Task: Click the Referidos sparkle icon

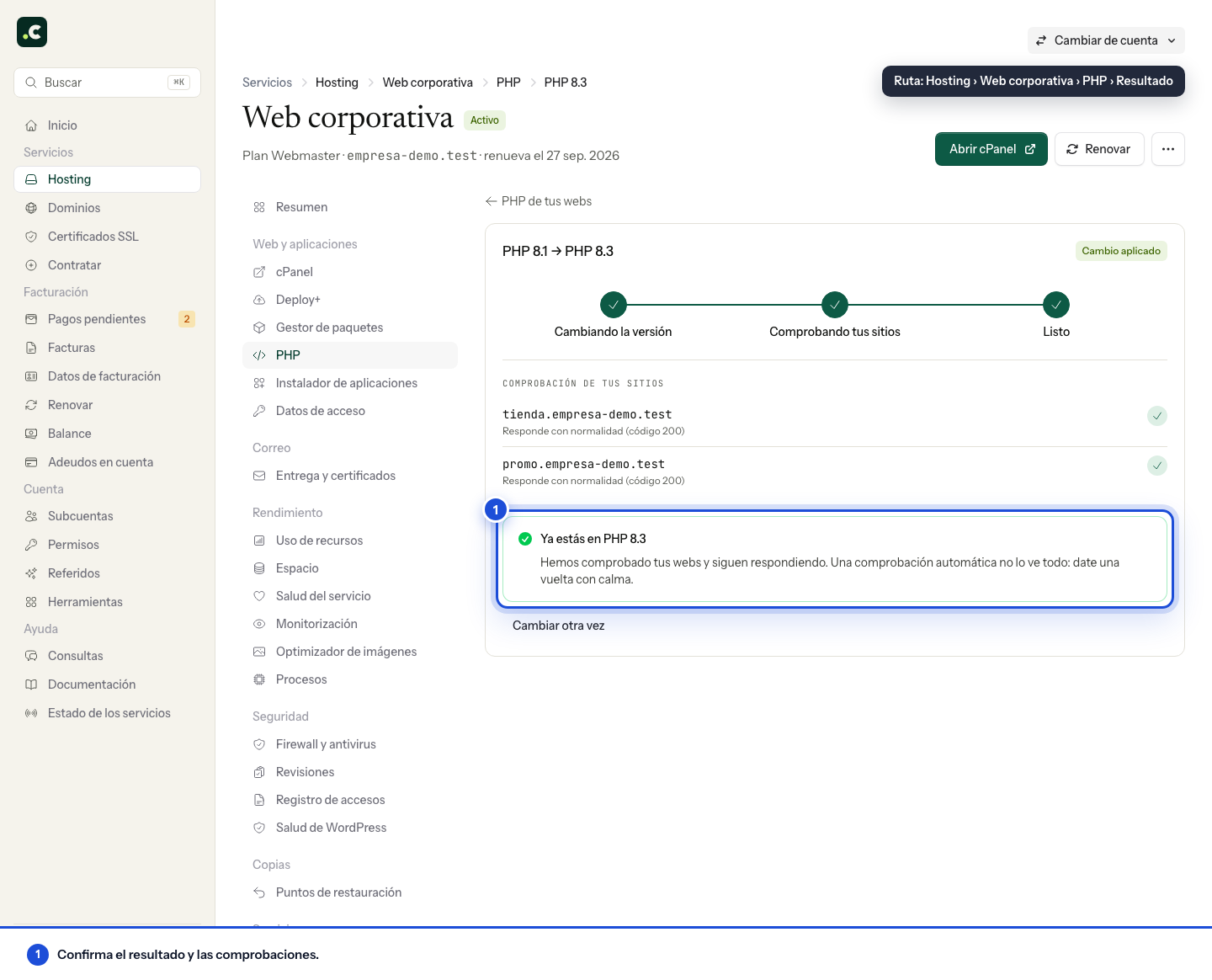Action: click(31, 573)
